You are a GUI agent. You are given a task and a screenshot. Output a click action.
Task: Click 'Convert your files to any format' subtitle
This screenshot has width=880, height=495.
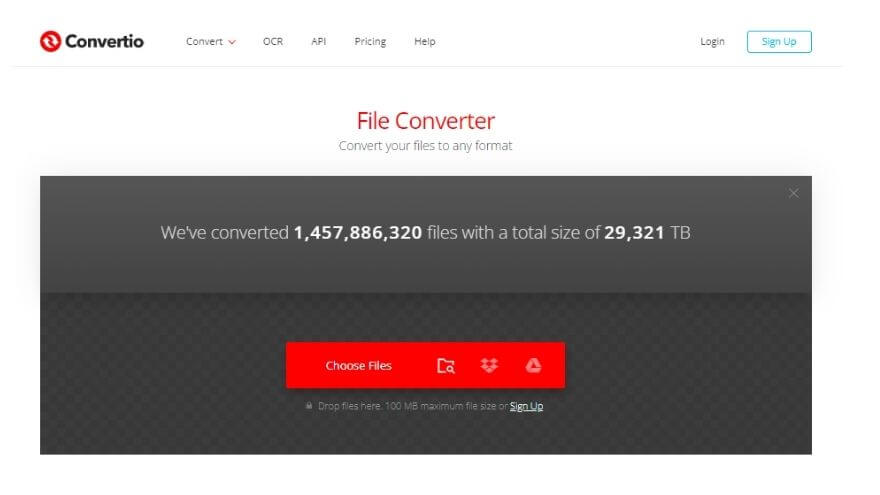pos(426,146)
